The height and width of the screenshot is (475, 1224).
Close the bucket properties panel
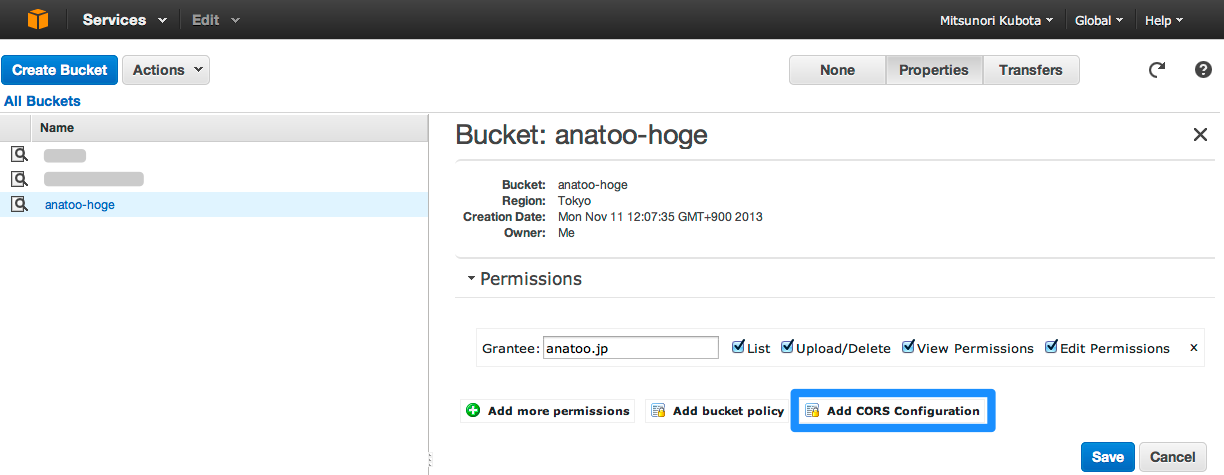[x=1200, y=135]
